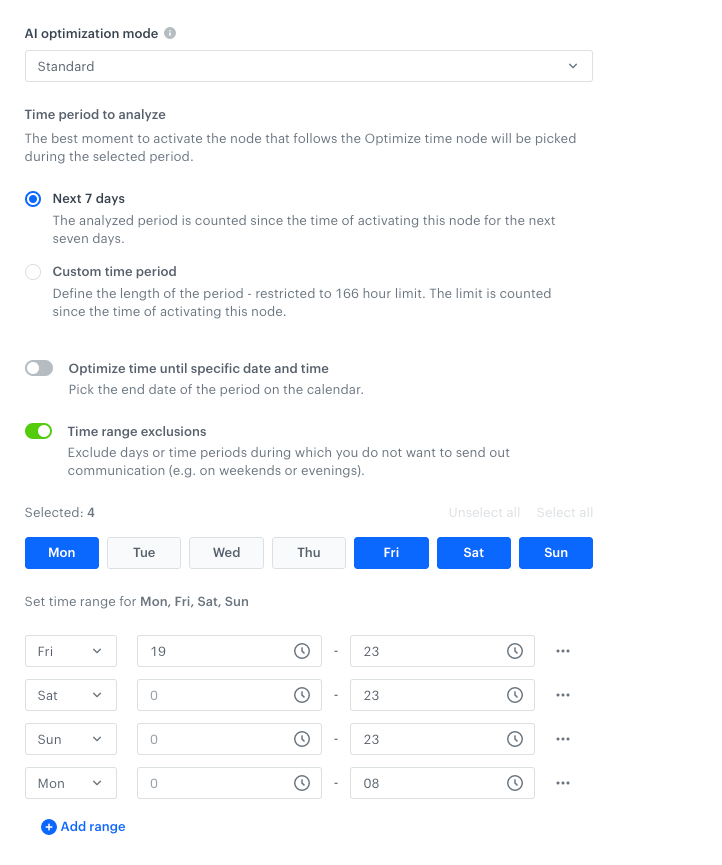Deselect the Sat day button
This screenshot has width=722, height=865.
tap(473, 553)
